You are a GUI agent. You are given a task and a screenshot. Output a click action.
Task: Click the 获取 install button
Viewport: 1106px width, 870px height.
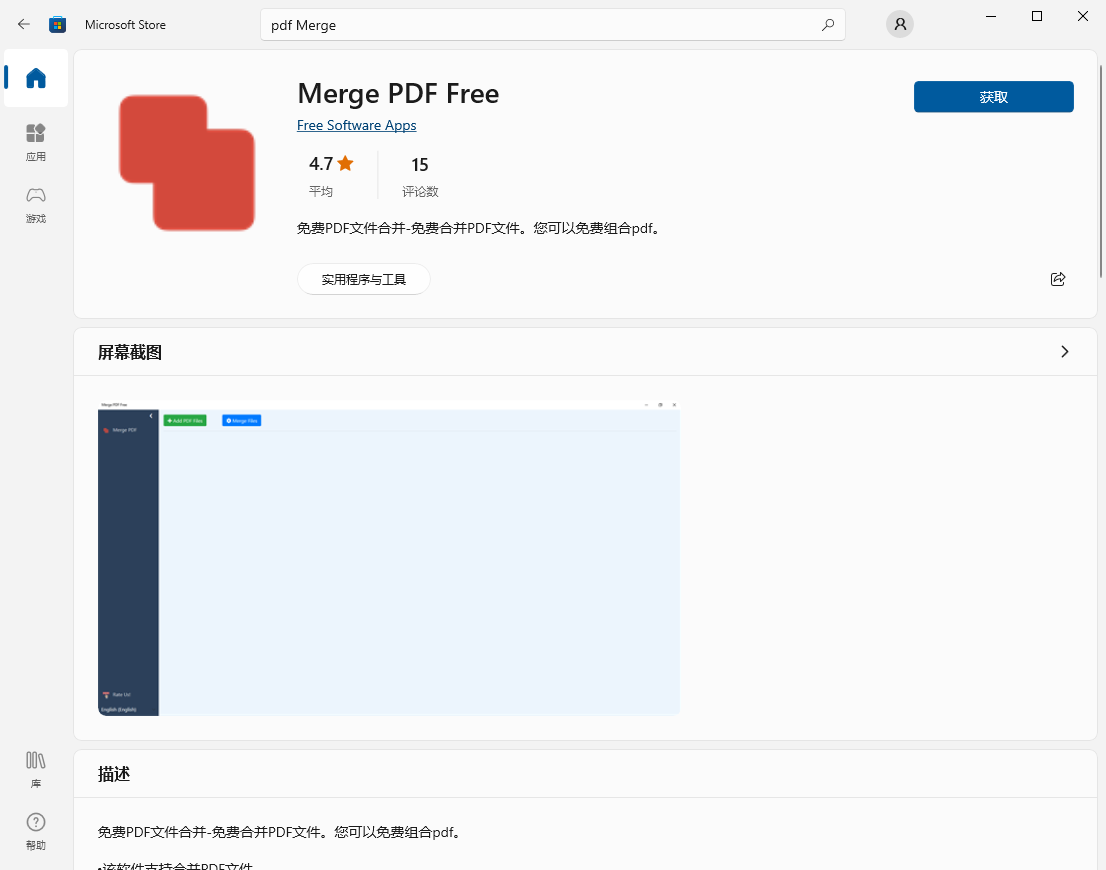coord(993,97)
